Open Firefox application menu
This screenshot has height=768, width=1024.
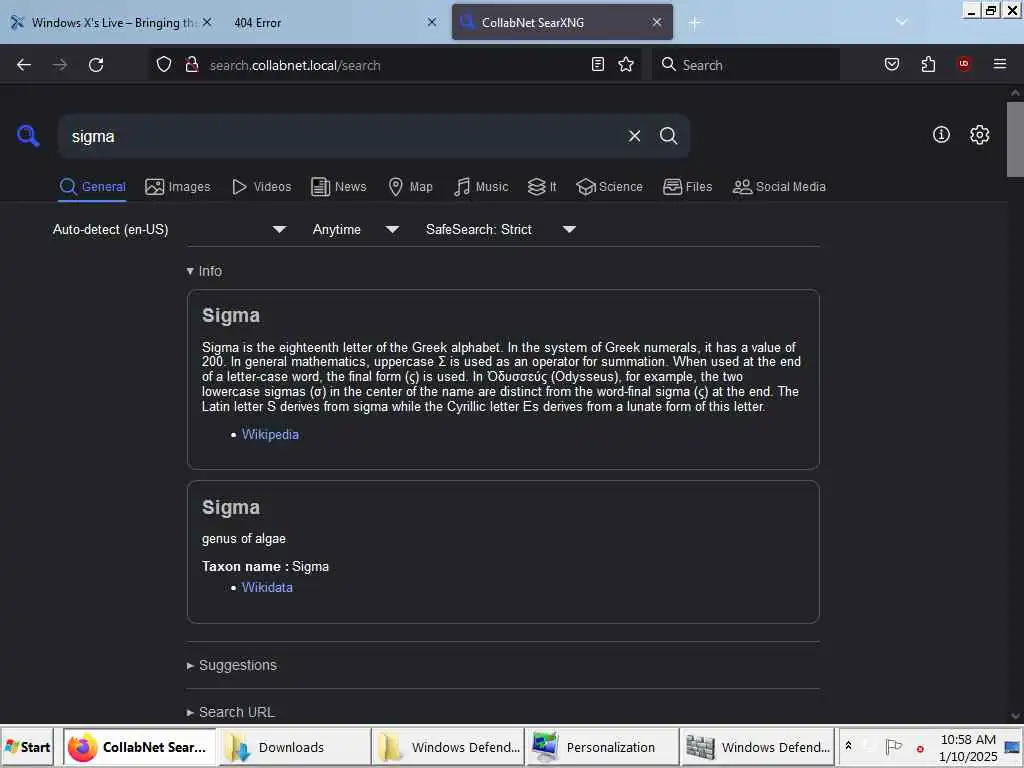click(999, 64)
